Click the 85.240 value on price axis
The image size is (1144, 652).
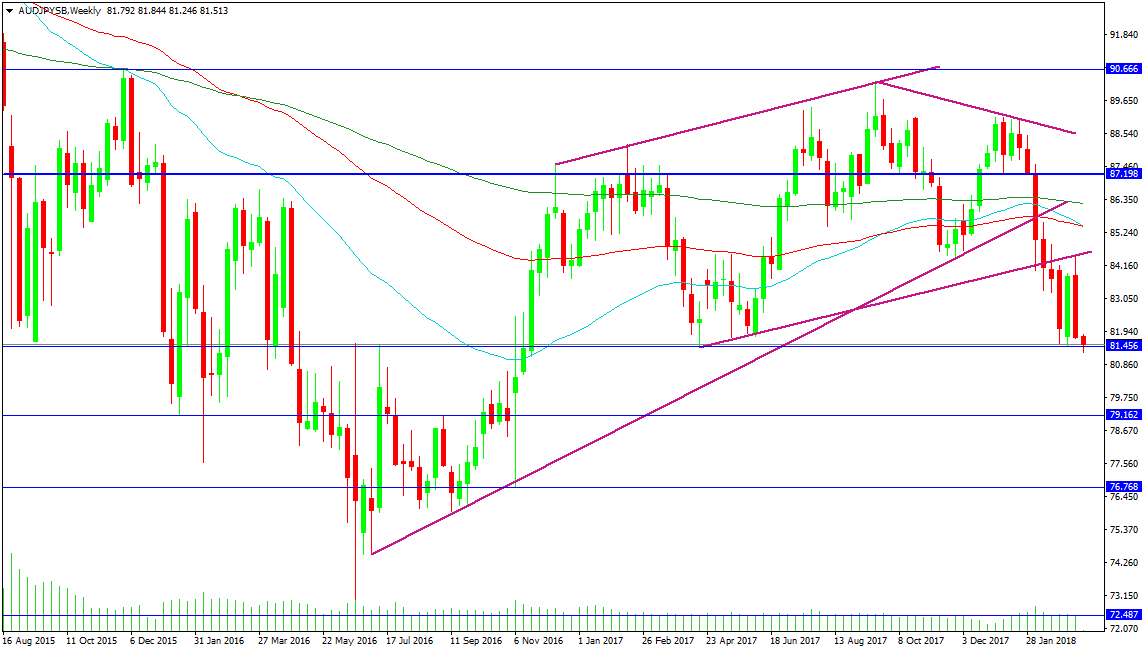pos(1124,233)
